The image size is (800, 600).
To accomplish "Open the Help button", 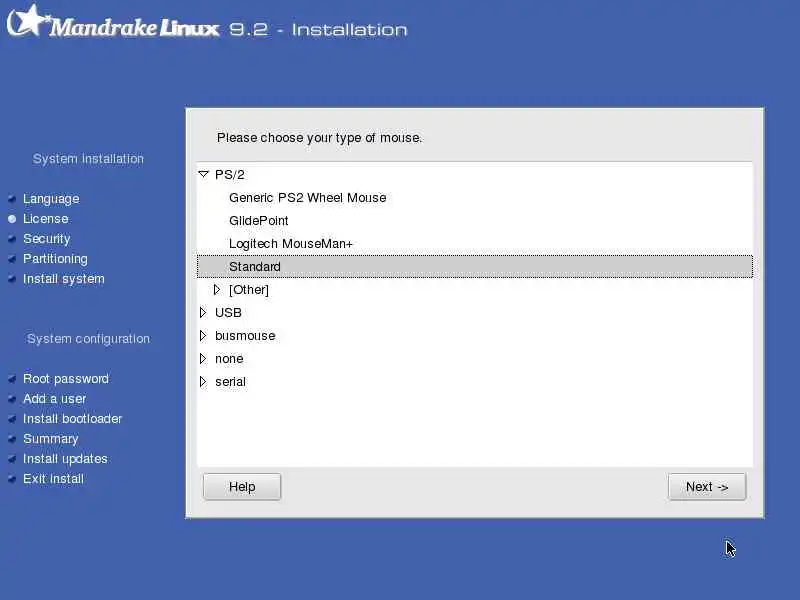I will 242,487.
